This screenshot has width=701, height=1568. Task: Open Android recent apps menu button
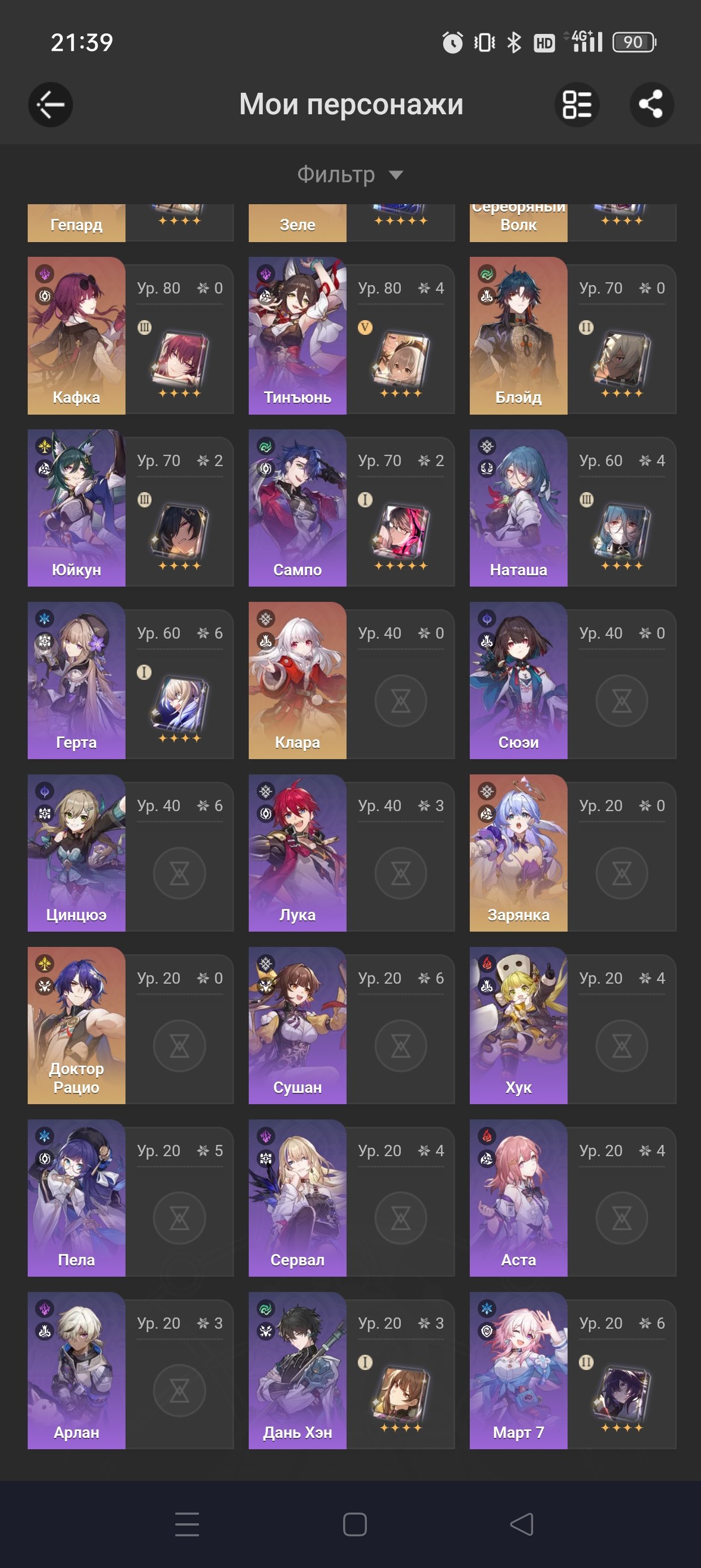click(187, 1524)
